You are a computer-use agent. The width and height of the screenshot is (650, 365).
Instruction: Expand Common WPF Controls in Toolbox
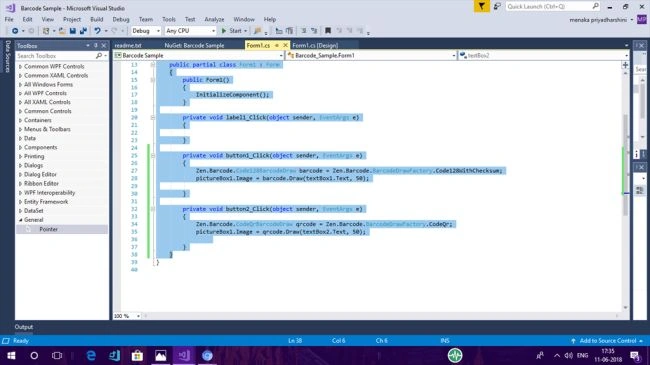[20, 66]
